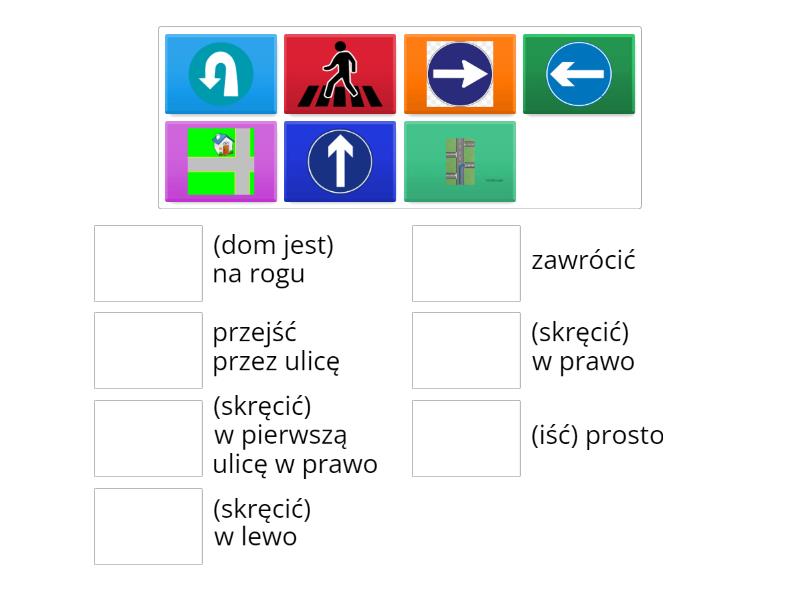Select the green left-arrow sign tile

coord(579,74)
